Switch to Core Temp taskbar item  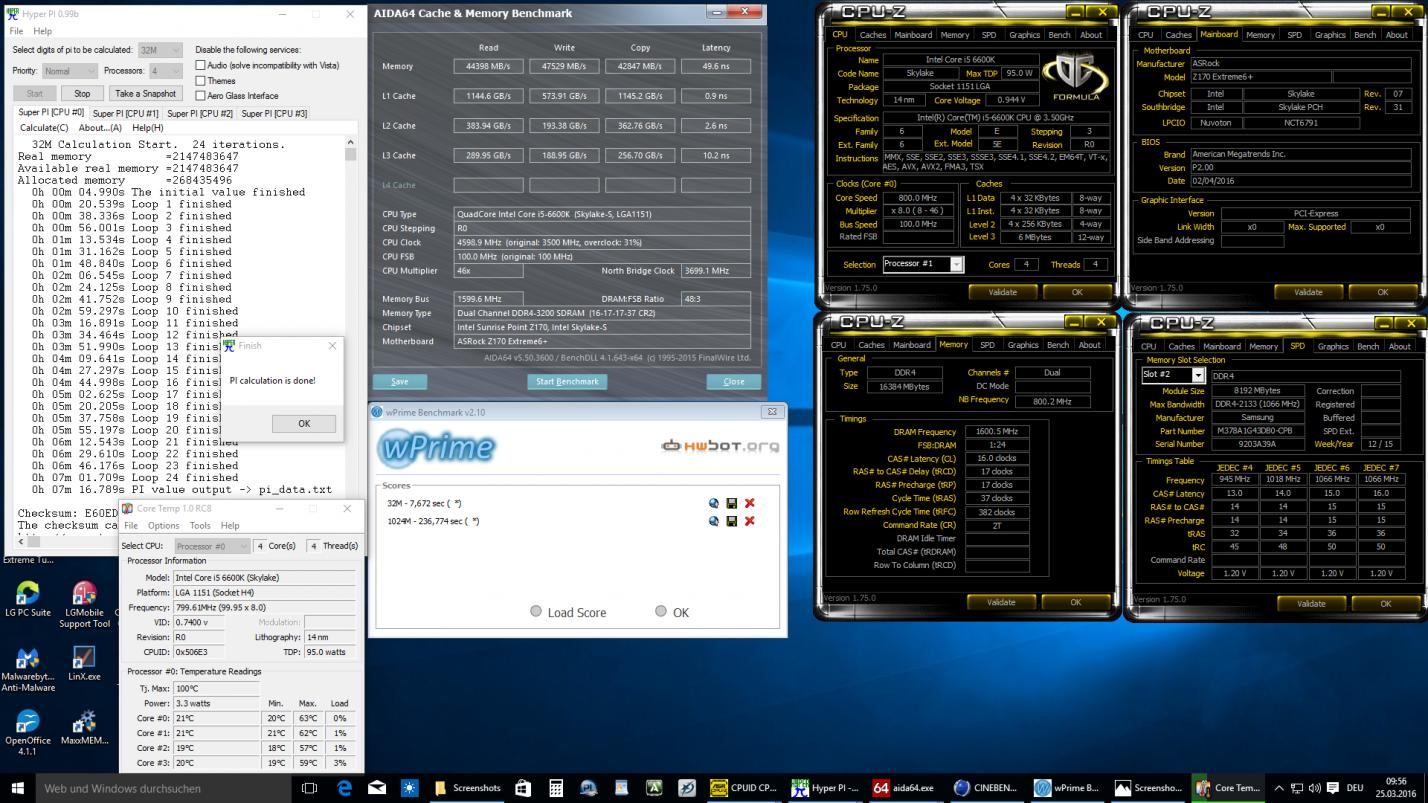point(1229,788)
